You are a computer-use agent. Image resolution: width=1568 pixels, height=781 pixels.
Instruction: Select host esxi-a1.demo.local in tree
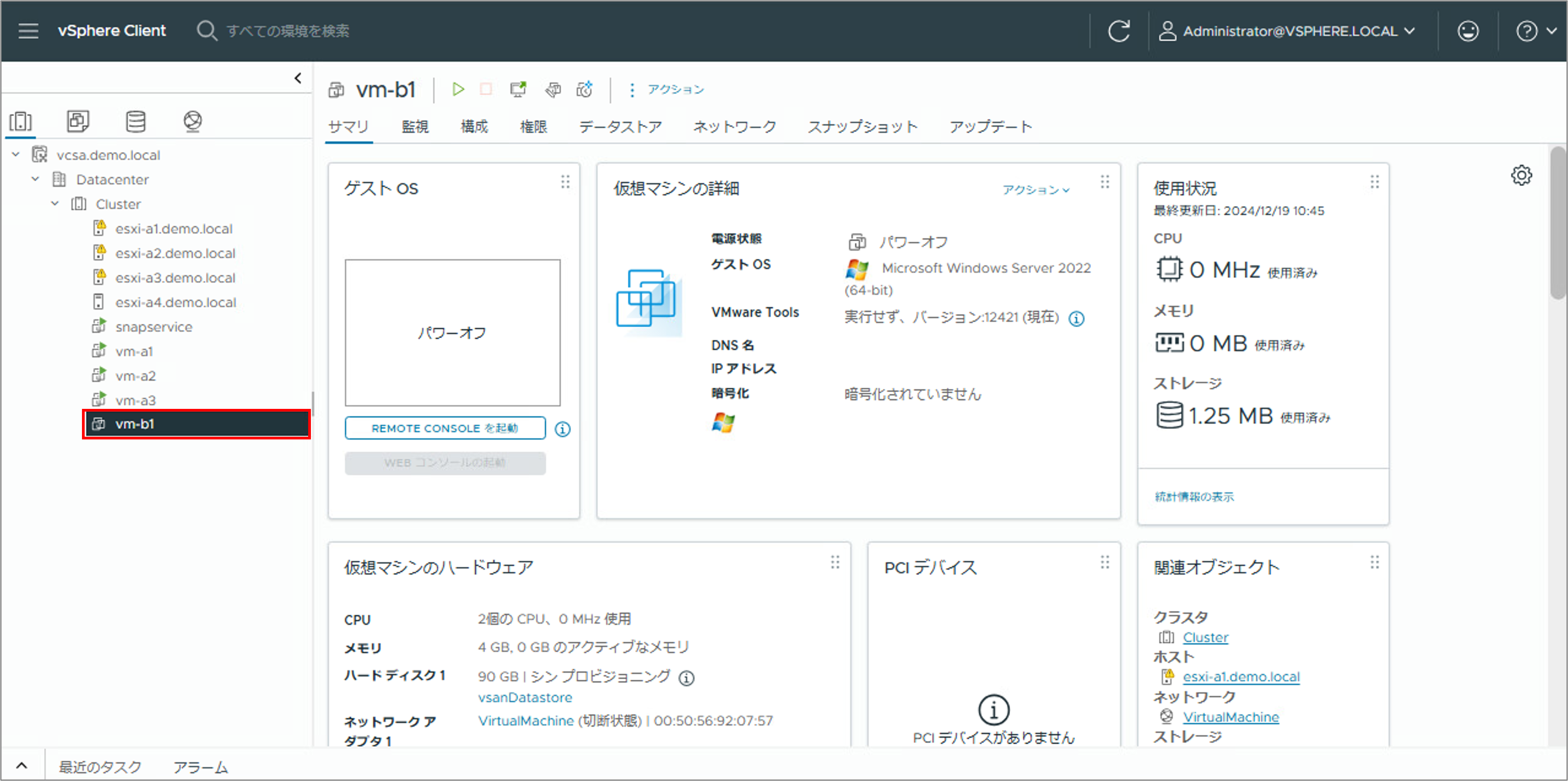[174, 228]
